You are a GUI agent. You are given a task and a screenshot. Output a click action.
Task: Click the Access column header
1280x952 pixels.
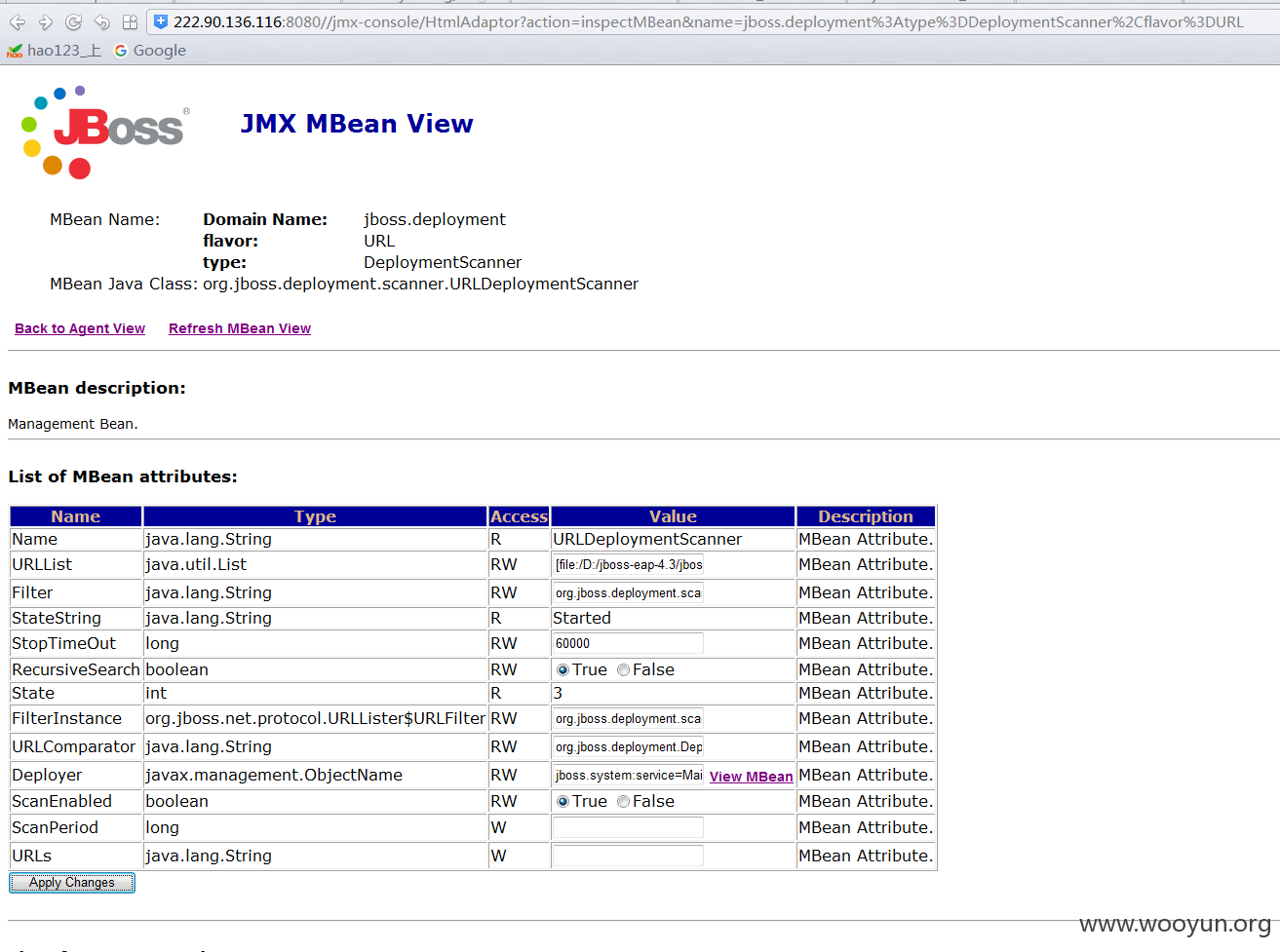pos(519,516)
